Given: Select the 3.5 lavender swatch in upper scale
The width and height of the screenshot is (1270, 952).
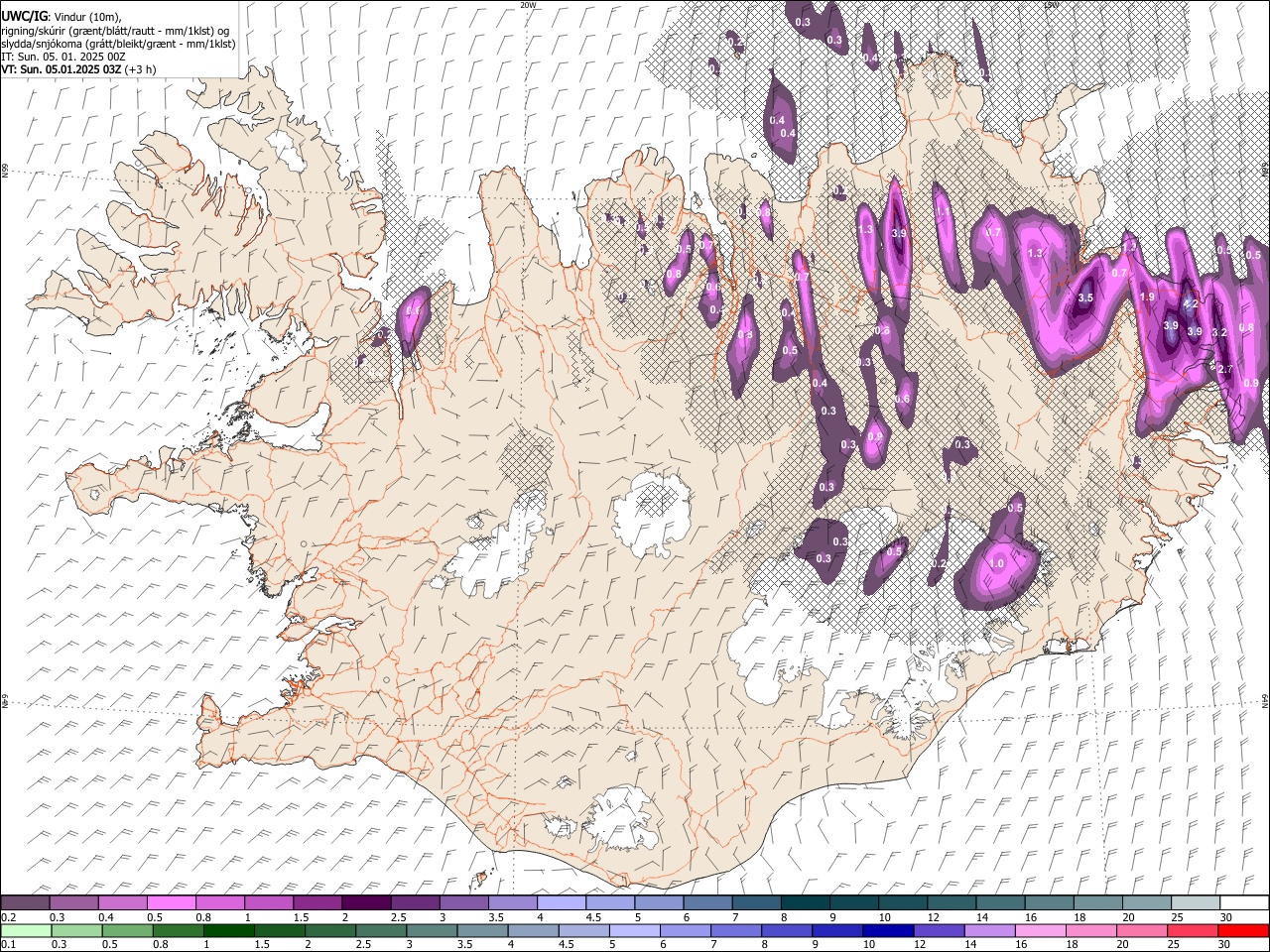Looking at the screenshot, I should tap(512, 902).
